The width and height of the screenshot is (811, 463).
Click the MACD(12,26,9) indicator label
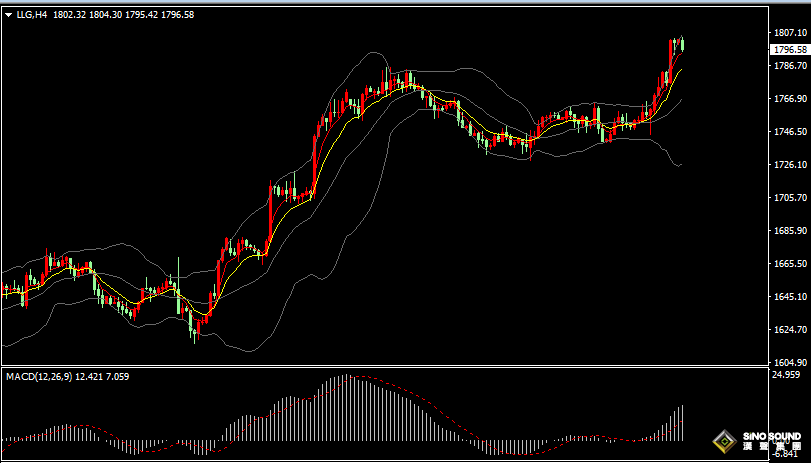click(38, 376)
